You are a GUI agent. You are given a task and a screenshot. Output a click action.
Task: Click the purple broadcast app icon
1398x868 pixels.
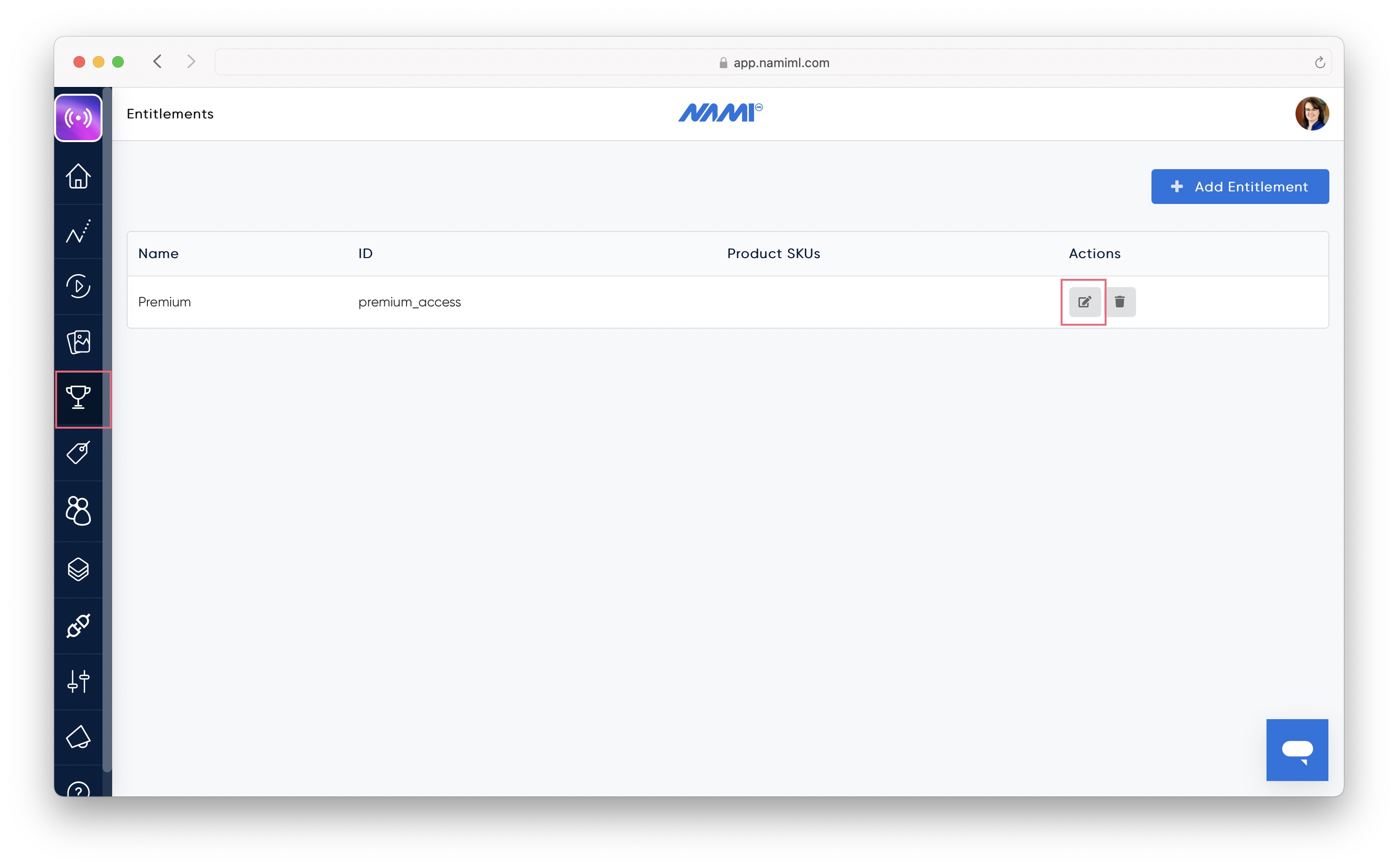(x=78, y=118)
